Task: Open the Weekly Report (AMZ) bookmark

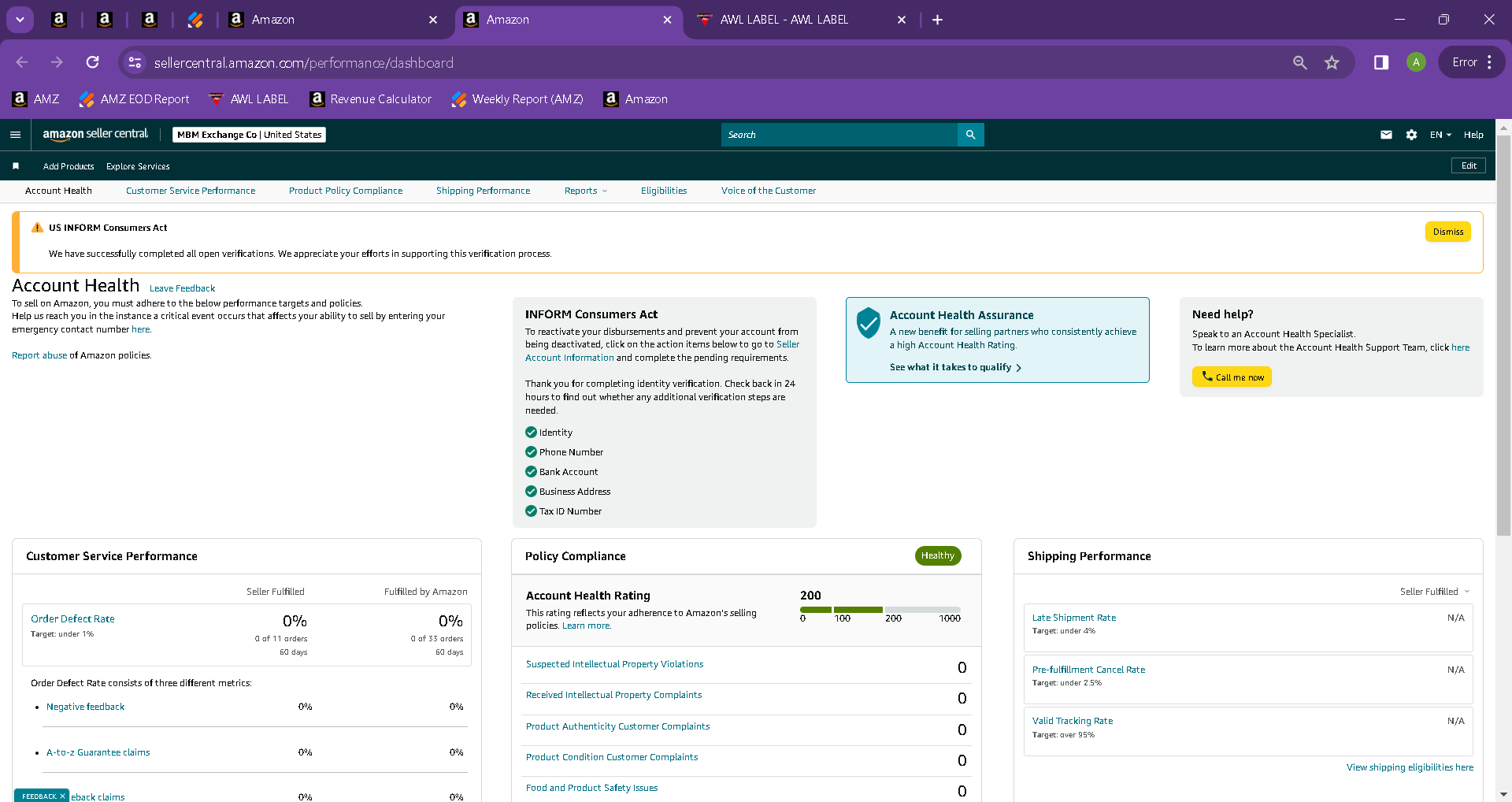Action: [517, 99]
